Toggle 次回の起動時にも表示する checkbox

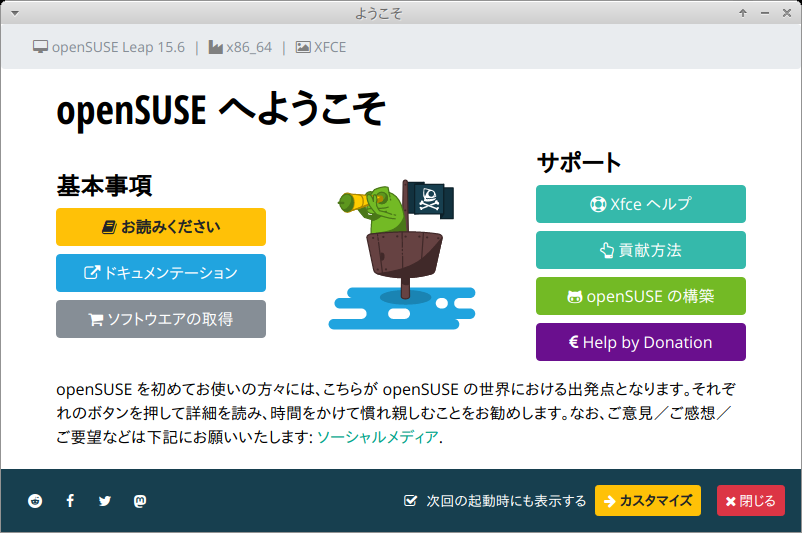pyautogui.click(x=410, y=500)
